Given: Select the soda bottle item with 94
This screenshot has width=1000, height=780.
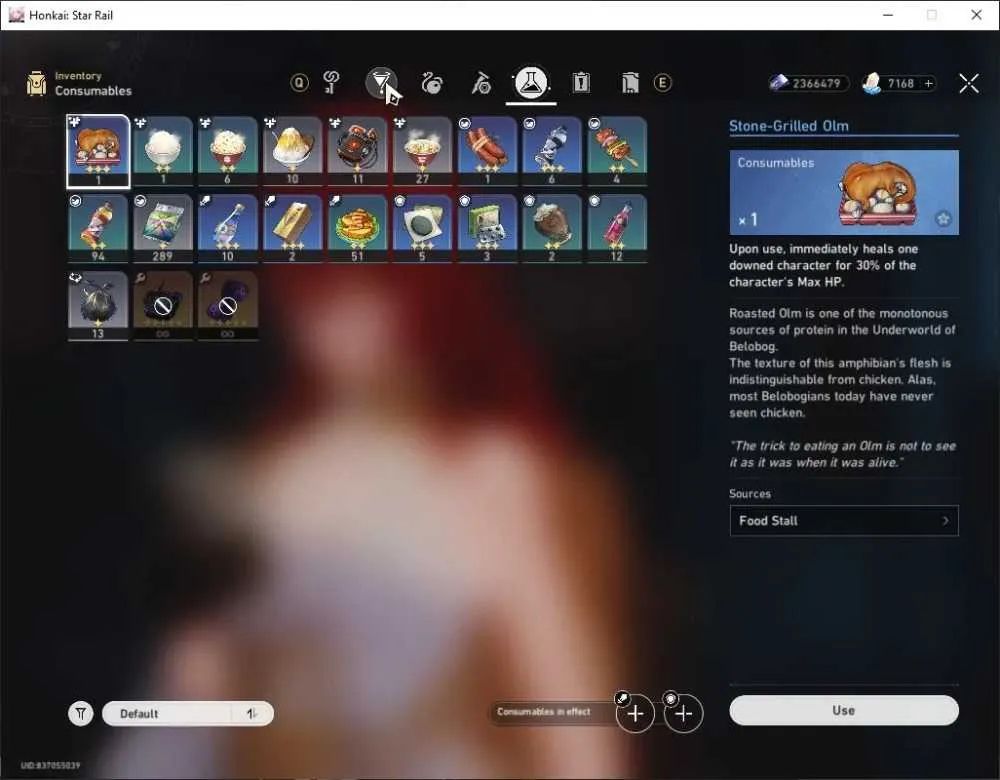Looking at the screenshot, I should (98, 229).
